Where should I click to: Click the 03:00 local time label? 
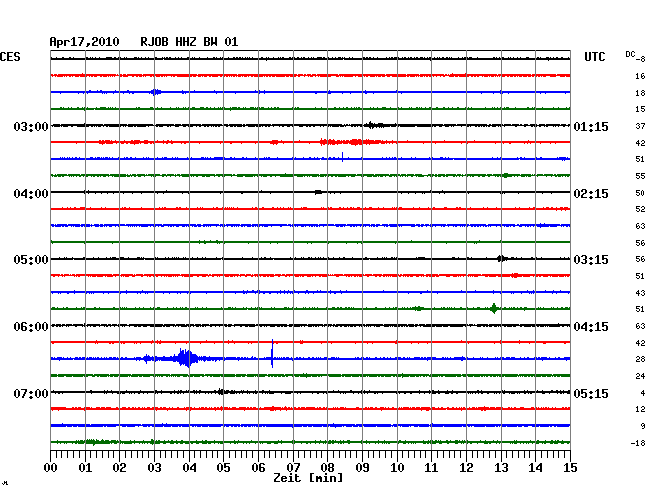tap(31, 126)
